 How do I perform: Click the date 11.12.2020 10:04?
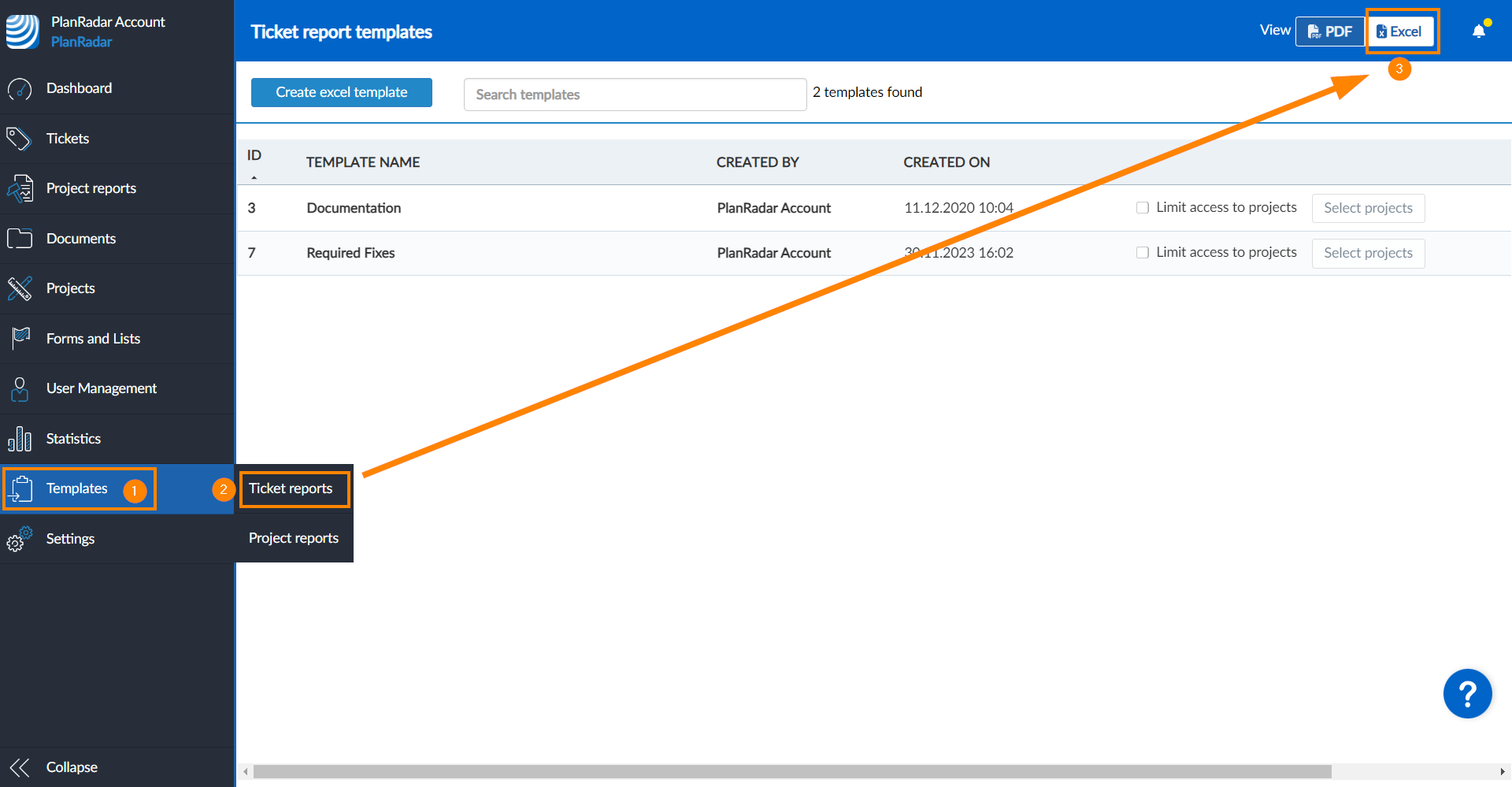pos(959,208)
